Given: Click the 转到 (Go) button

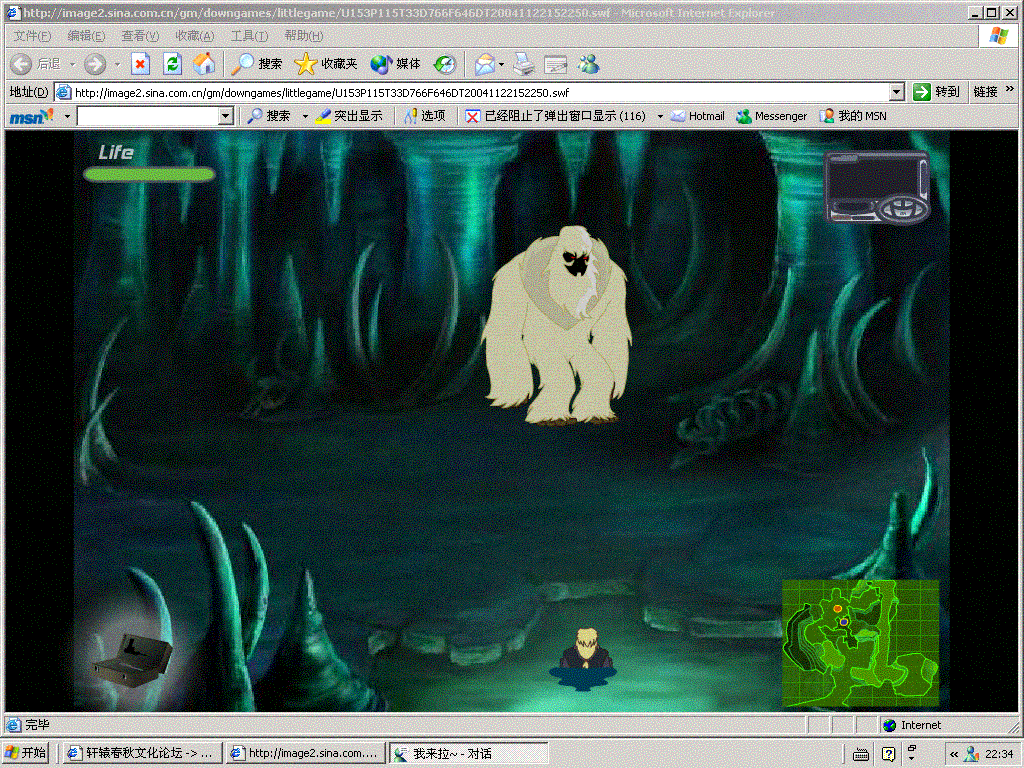Looking at the screenshot, I should (936, 92).
